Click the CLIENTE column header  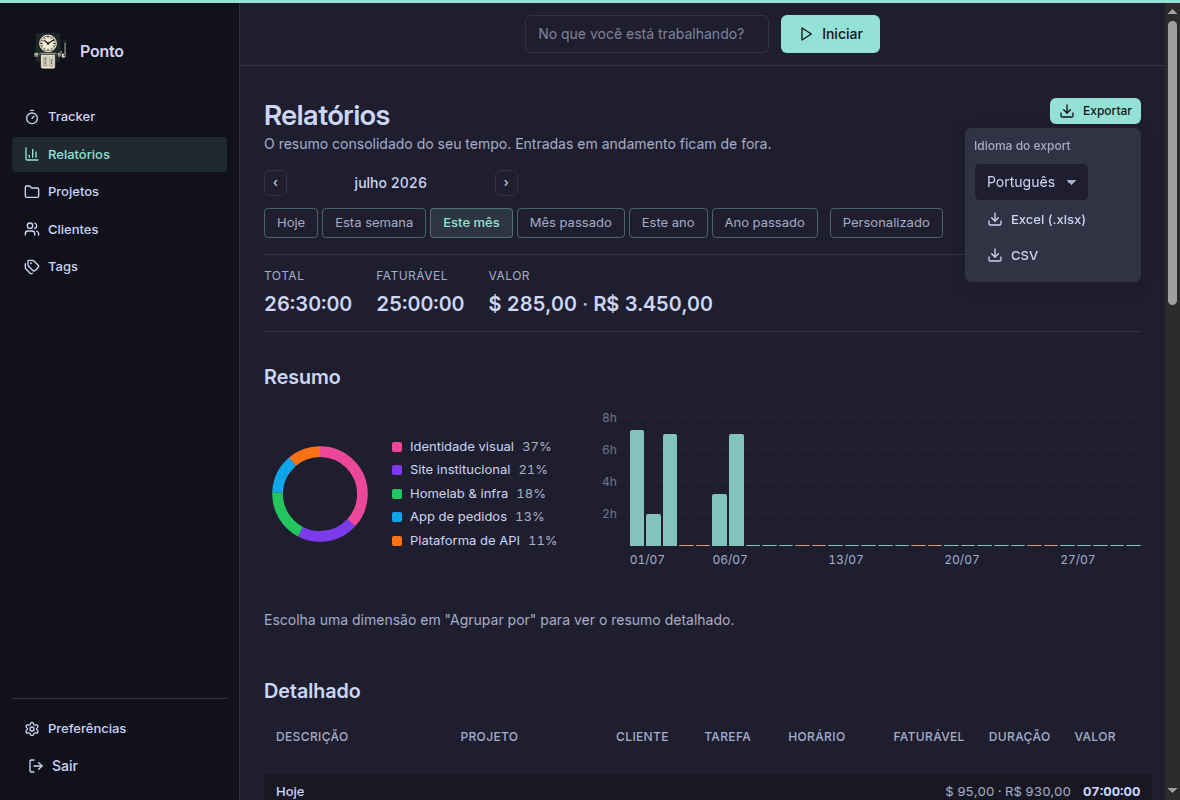(642, 737)
